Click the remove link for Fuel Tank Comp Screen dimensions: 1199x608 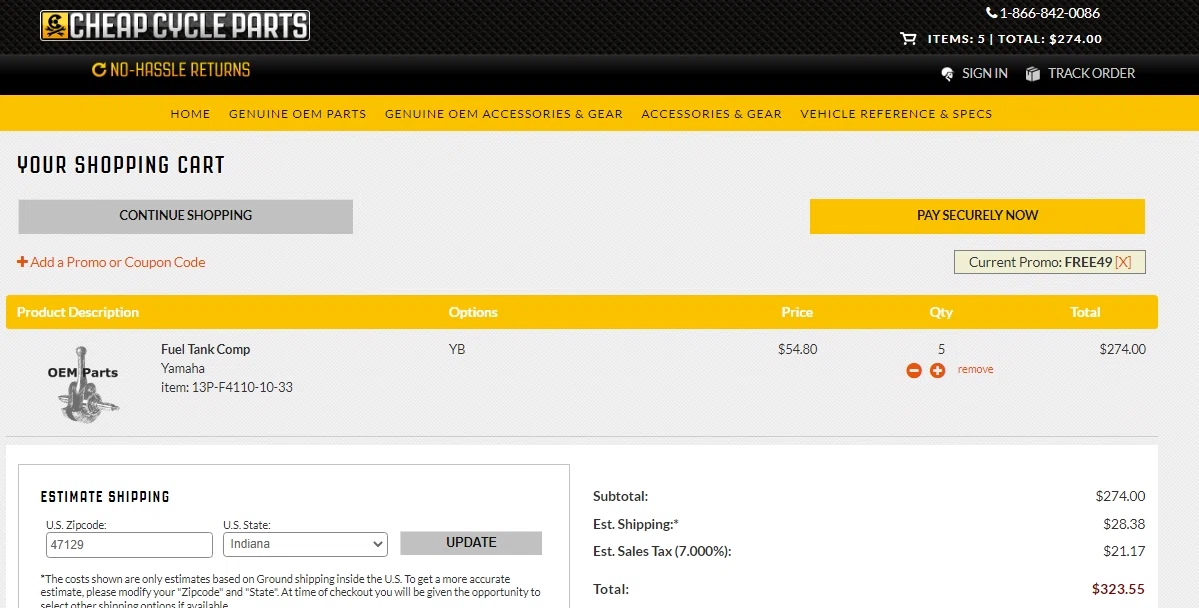975,369
